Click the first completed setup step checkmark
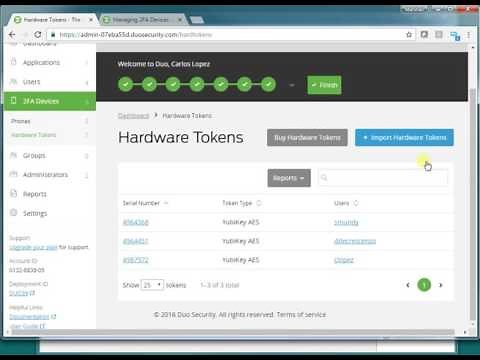Viewport: 480px width, 360px height. click(x=126, y=85)
